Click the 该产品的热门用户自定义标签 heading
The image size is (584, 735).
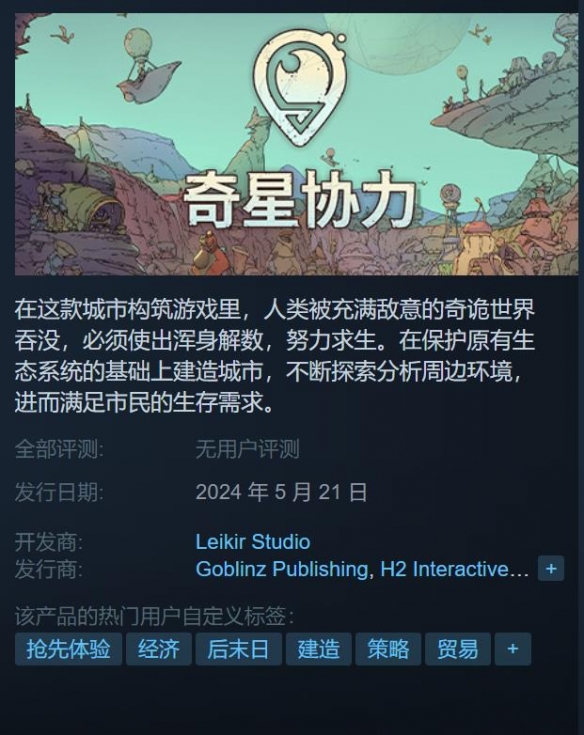point(154,616)
